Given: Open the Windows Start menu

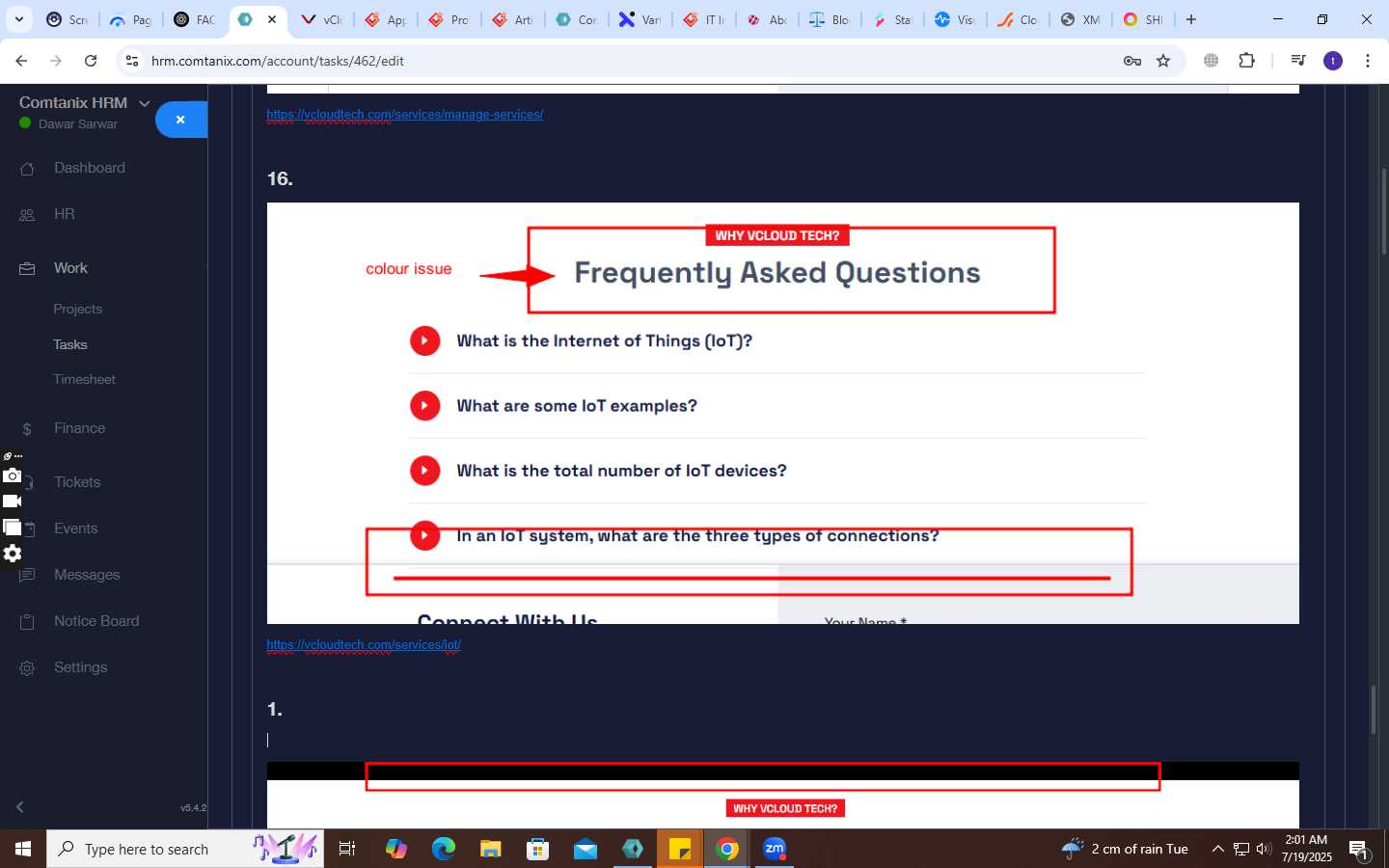Looking at the screenshot, I should point(23,849).
